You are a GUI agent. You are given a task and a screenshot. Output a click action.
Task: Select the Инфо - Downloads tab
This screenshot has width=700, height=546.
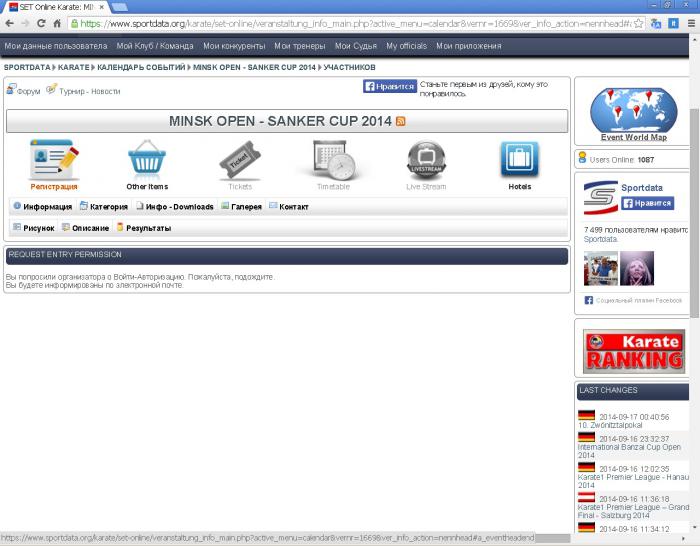175,206
